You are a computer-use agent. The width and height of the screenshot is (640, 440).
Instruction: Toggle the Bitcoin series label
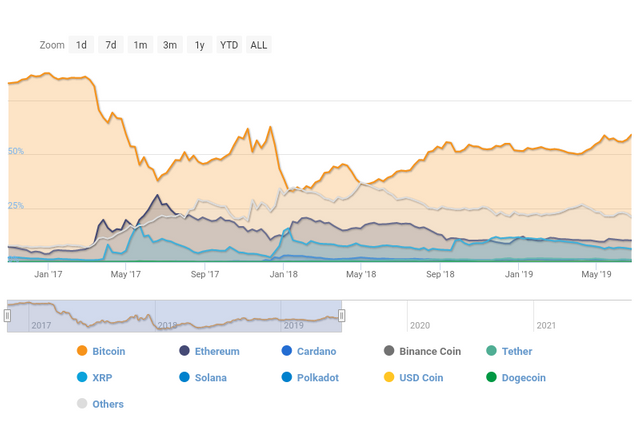click(109, 351)
